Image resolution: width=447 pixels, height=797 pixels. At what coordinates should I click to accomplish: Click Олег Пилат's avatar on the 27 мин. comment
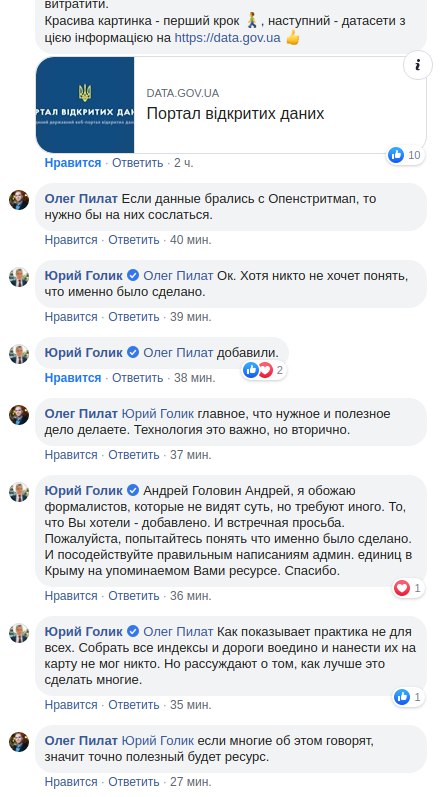click(x=19, y=742)
